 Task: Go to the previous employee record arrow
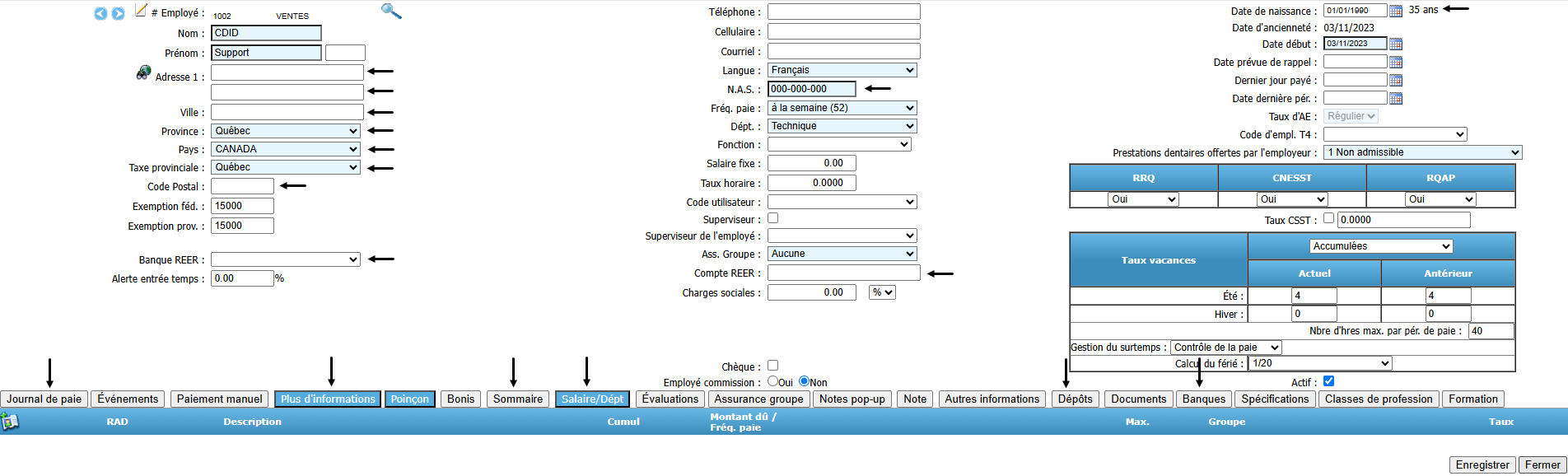(100, 14)
